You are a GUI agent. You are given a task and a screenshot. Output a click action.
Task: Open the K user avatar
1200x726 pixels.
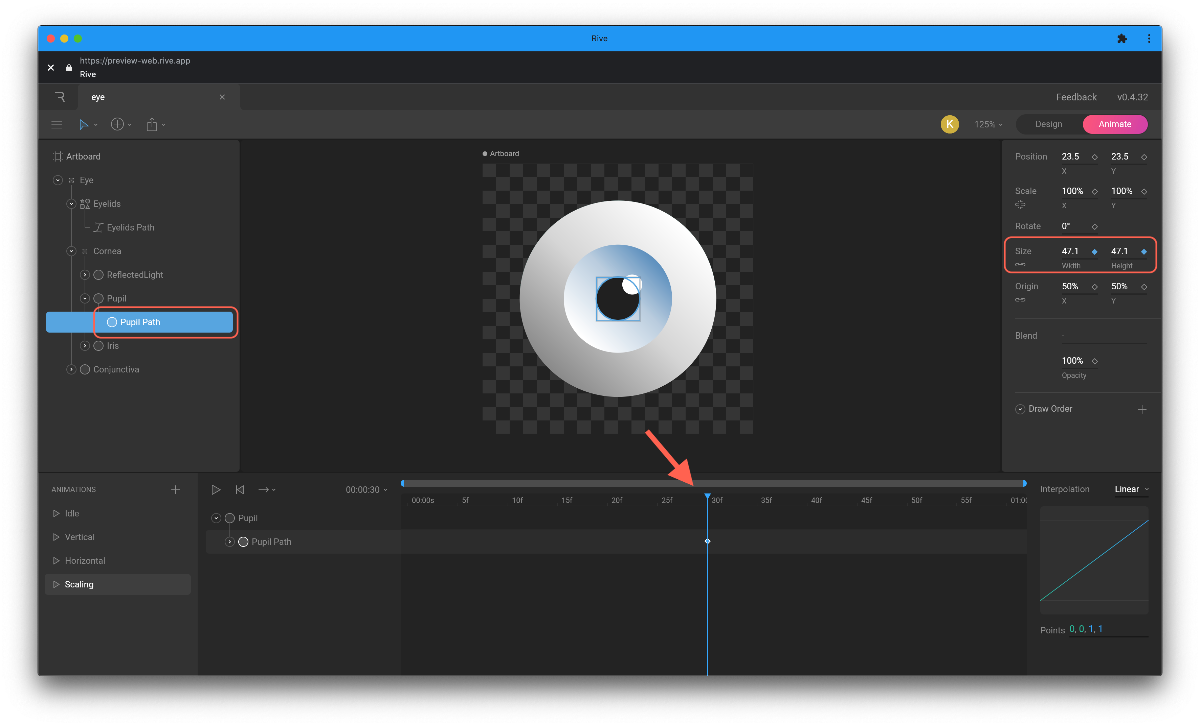click(950, 124)
